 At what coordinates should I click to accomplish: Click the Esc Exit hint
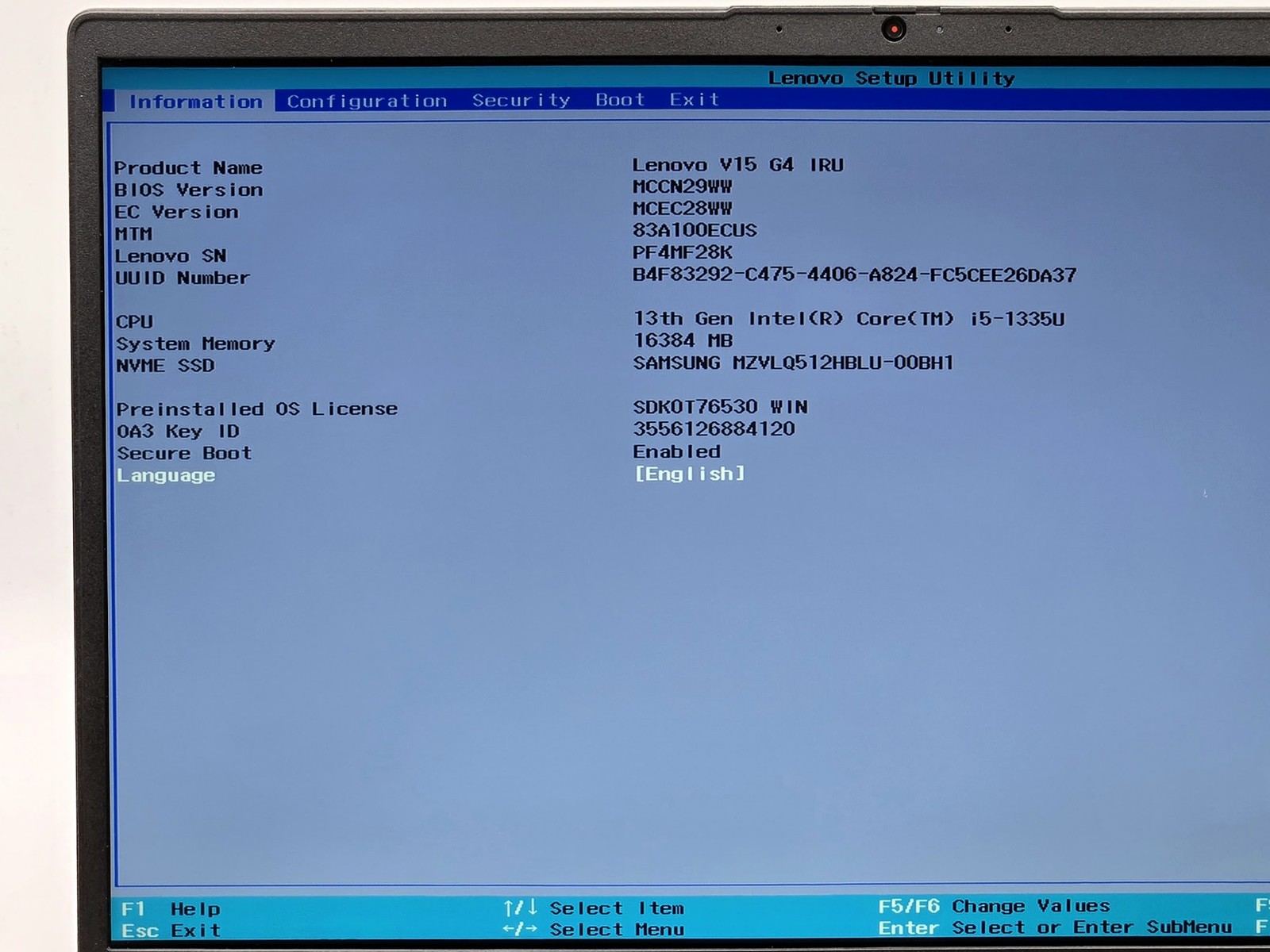pos(171,930)
